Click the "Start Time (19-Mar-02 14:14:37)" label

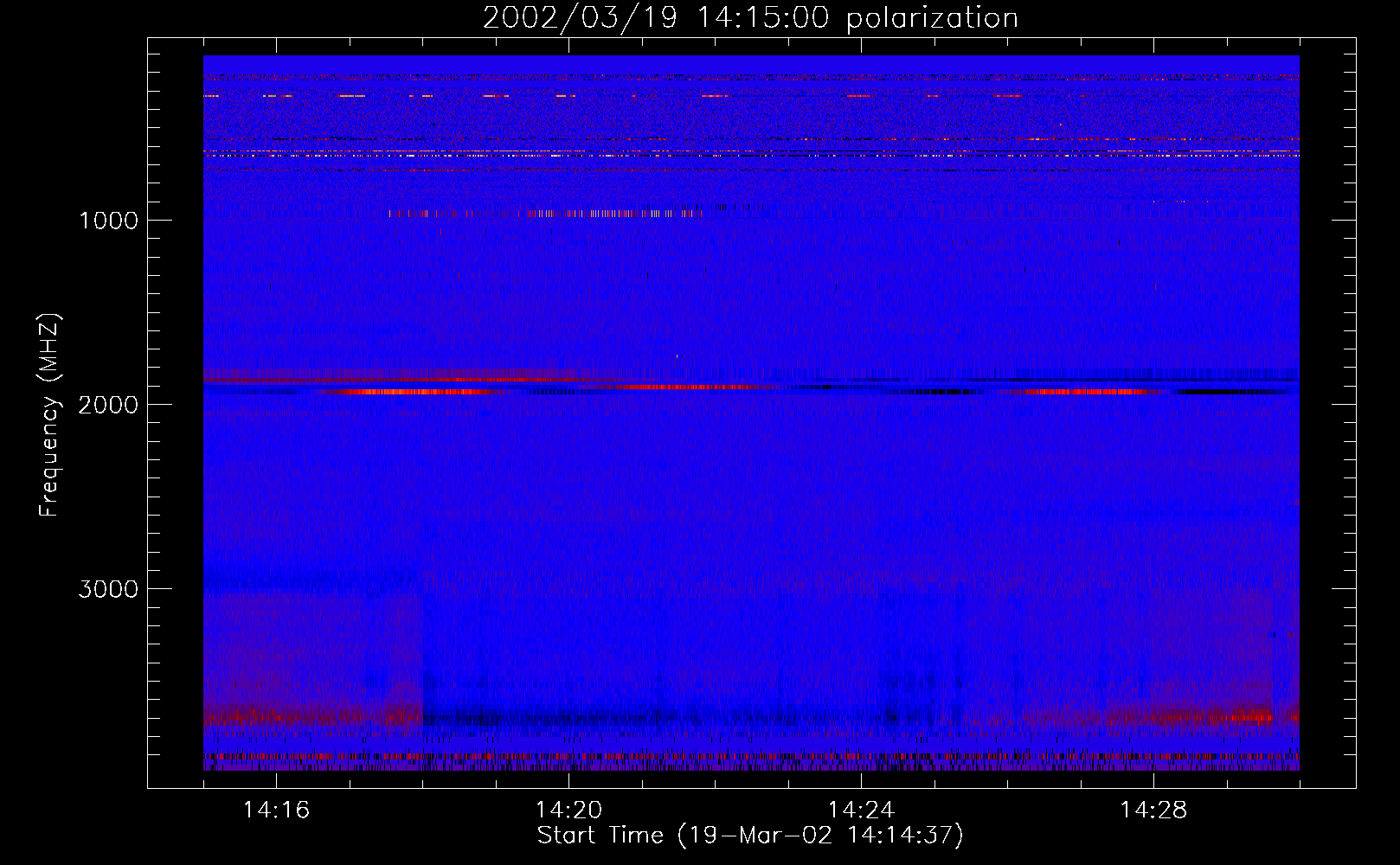point(750,836)
